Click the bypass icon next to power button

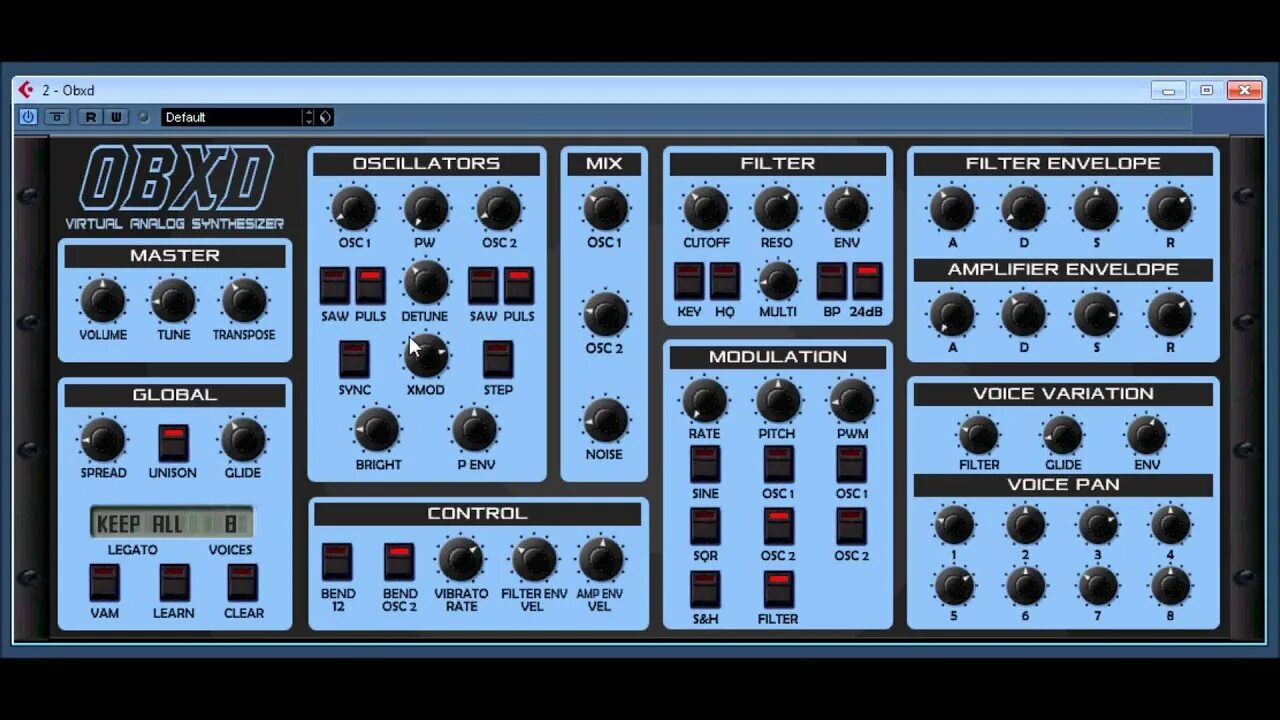(57, 117)
